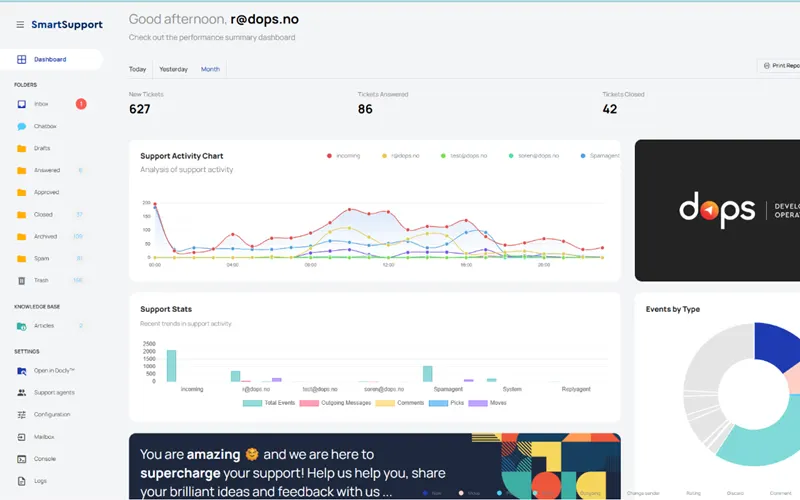Toggle Total Events in Support Stats legend

pos(269,403)
